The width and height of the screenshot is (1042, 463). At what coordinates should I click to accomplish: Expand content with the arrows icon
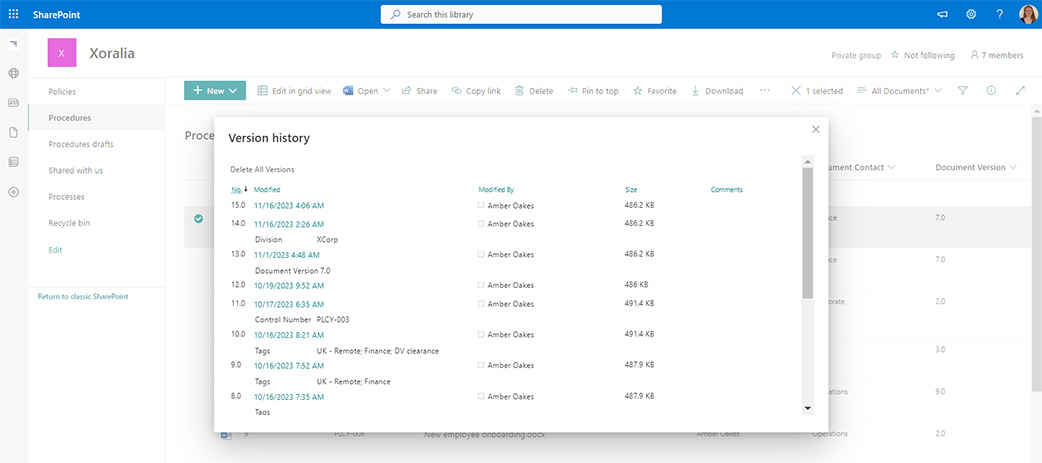[1021, 91]
